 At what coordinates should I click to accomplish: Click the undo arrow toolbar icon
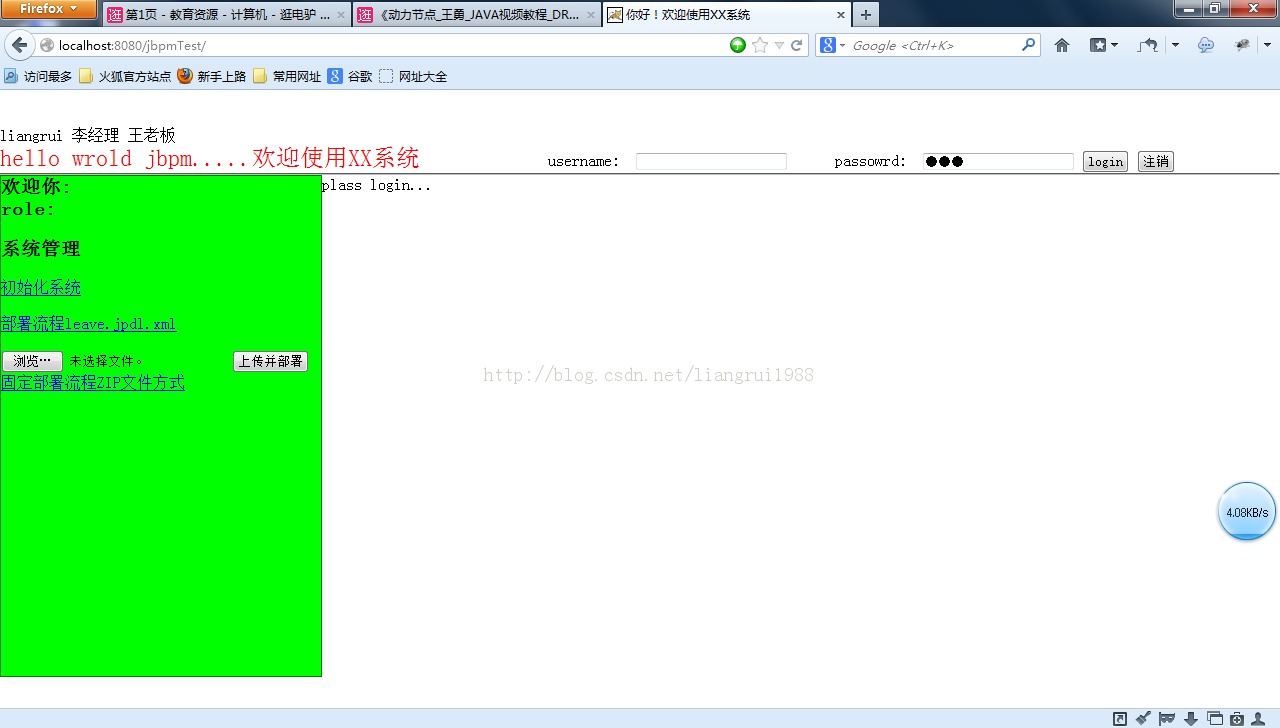(1148, 45)
